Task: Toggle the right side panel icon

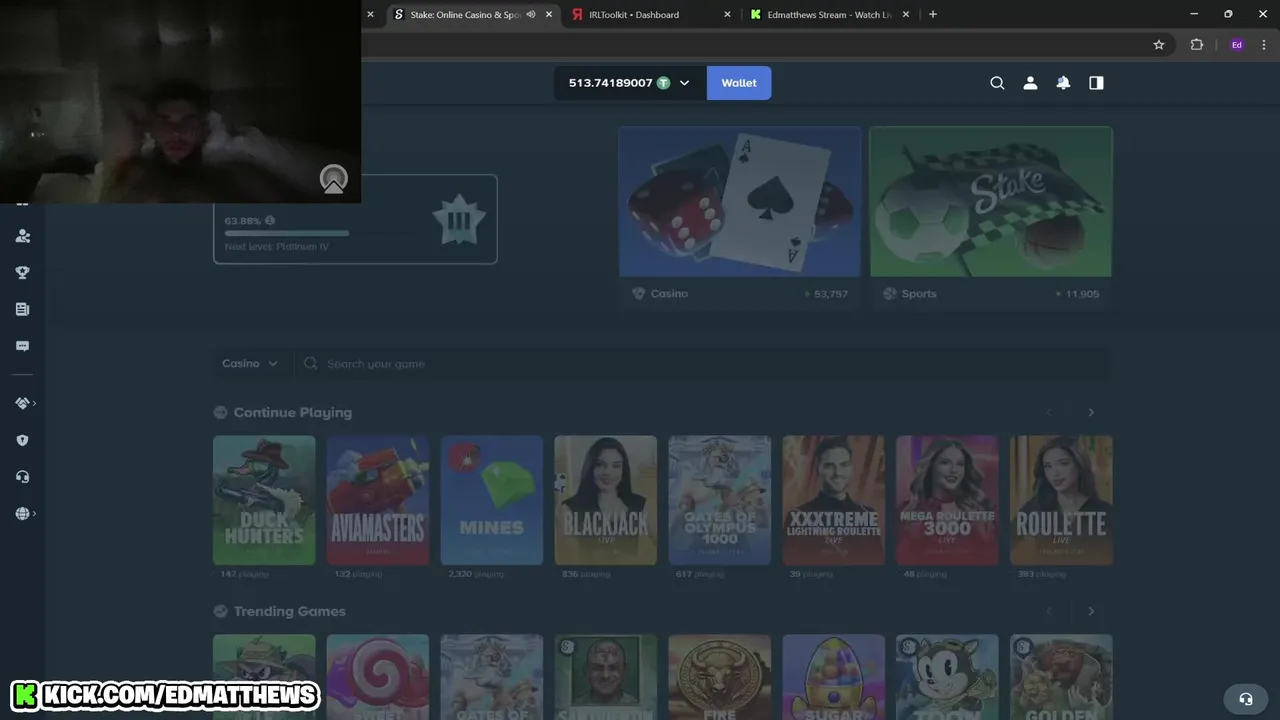Action: (x=1096, y=83)
